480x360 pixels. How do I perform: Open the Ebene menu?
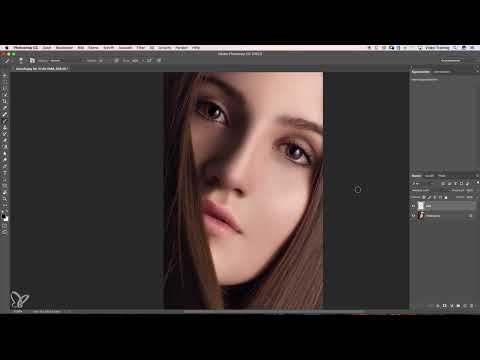[93, 48]
